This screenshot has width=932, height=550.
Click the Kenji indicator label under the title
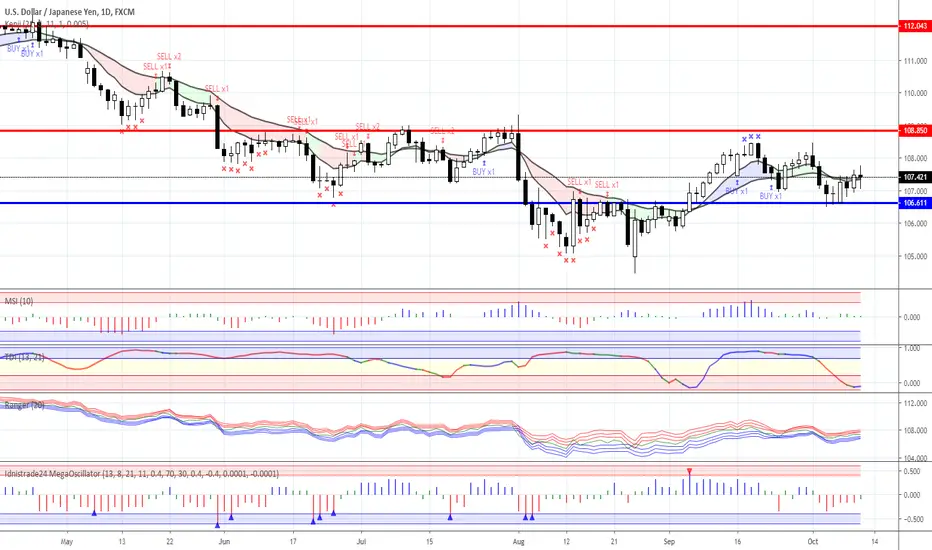click(46, 24)
